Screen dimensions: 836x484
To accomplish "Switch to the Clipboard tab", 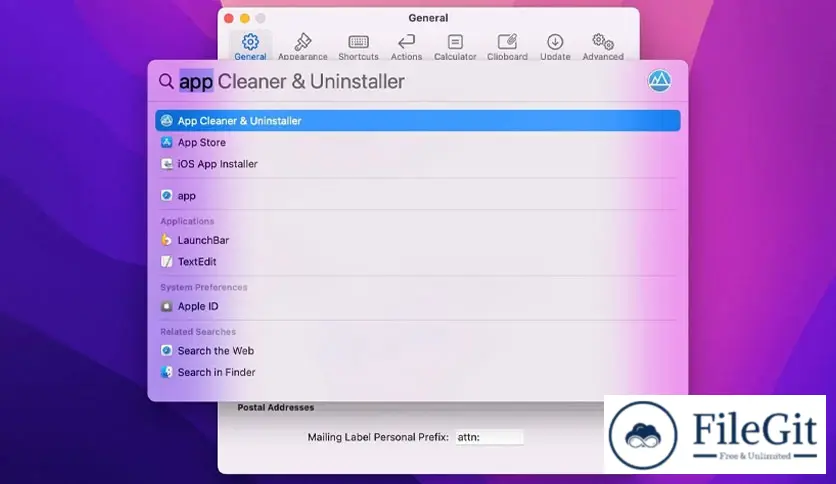I will (507, 47).
